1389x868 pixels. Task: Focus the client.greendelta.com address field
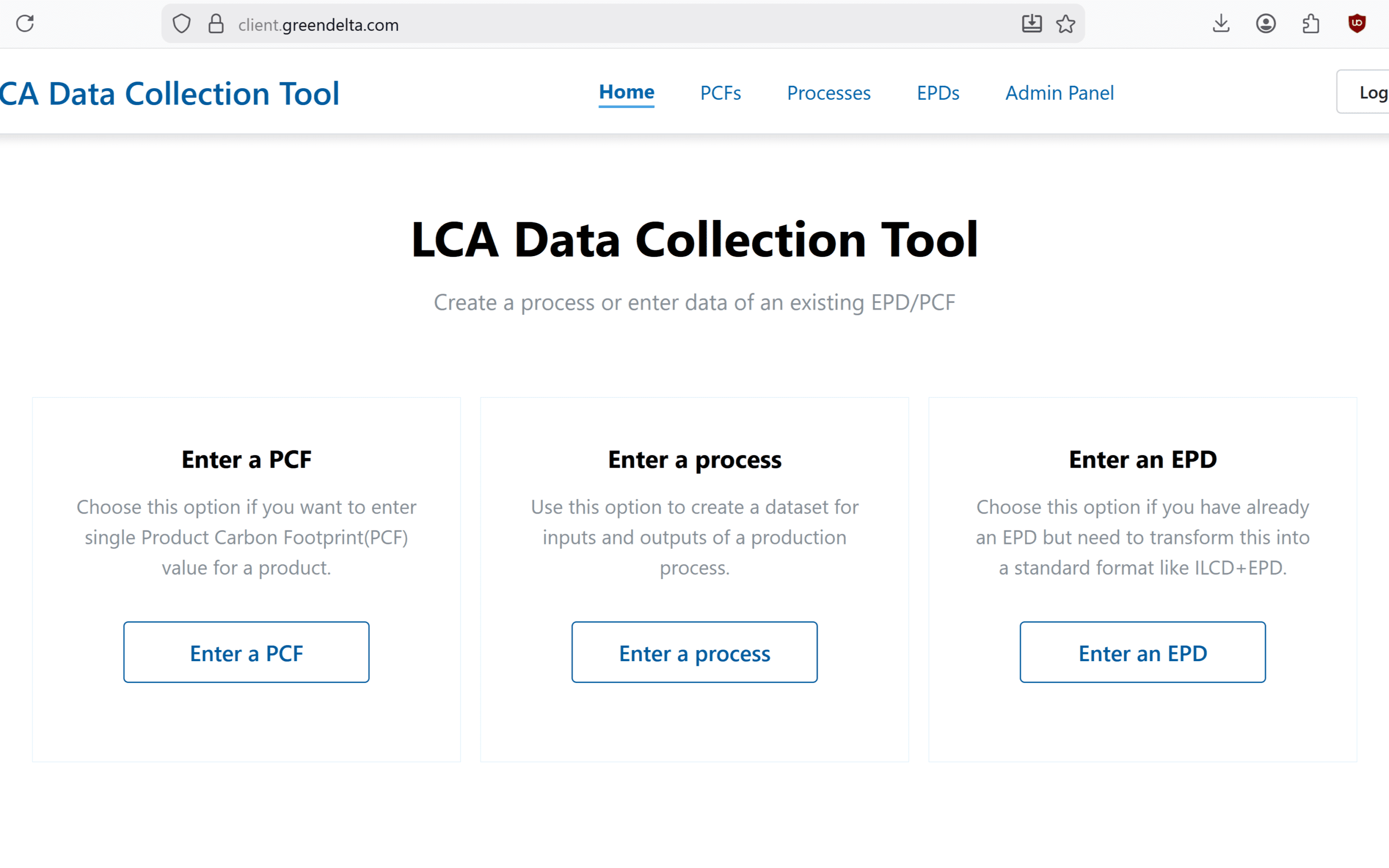pos(574,25)
